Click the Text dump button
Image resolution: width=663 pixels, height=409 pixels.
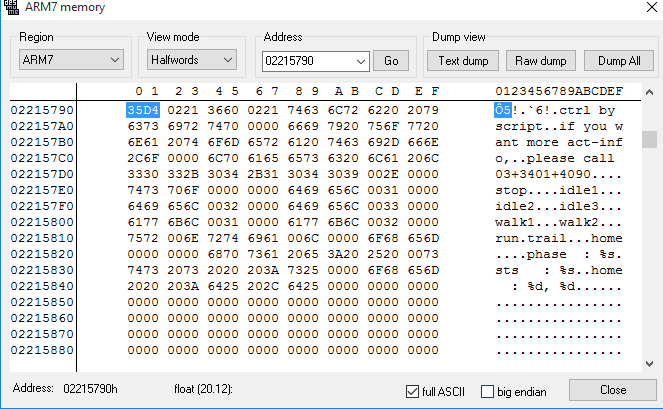463,61
